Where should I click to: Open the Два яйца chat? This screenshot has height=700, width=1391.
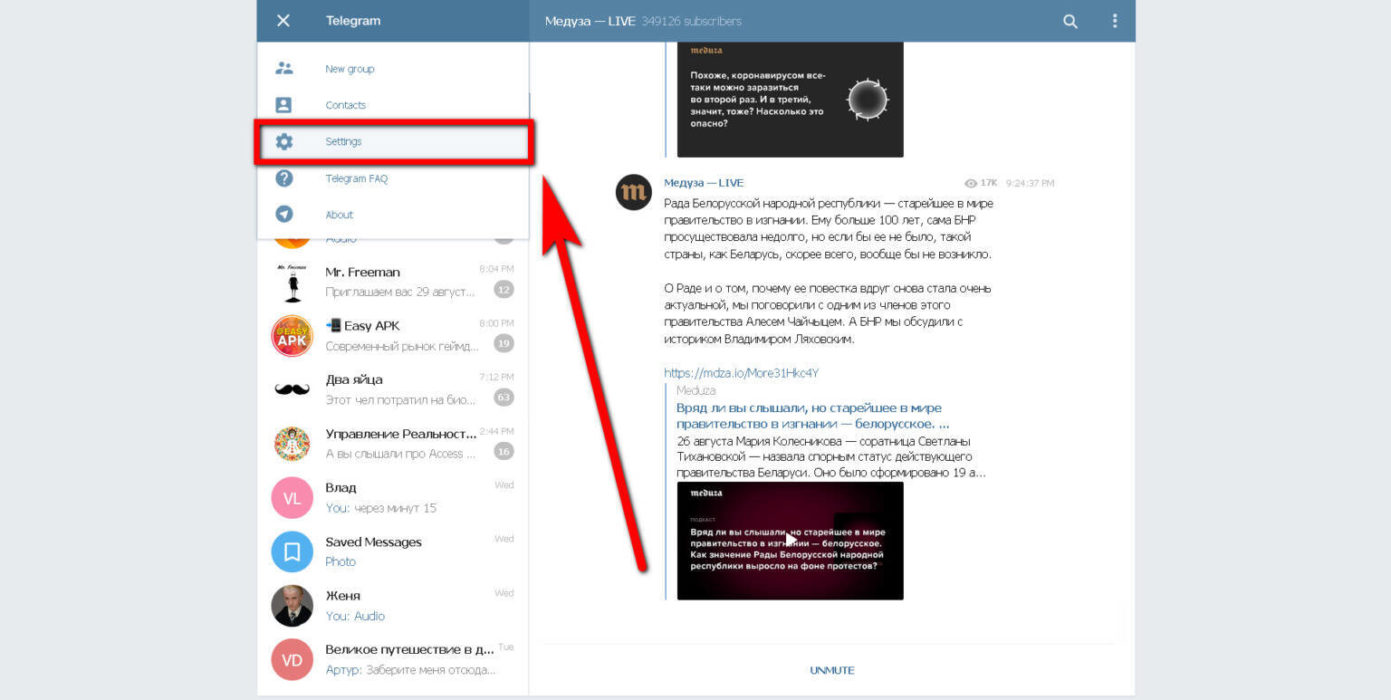point(393,389)
